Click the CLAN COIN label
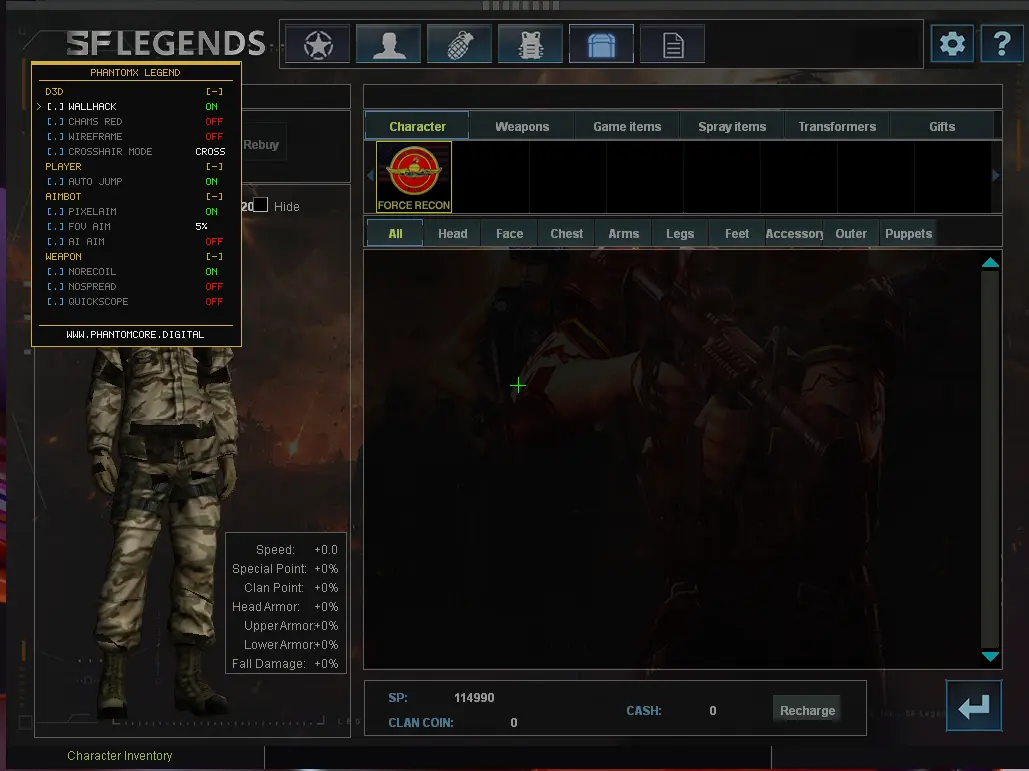1029x771 pixels. point(421,722)
